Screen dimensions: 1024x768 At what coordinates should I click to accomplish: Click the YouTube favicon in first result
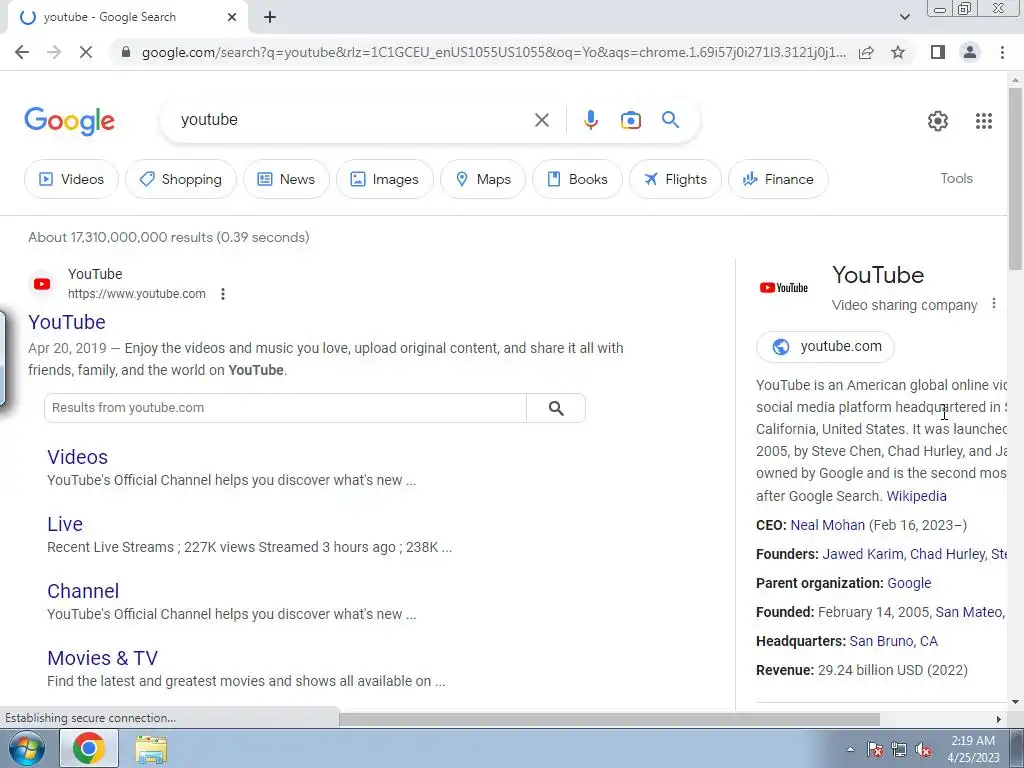click(42, 284)
